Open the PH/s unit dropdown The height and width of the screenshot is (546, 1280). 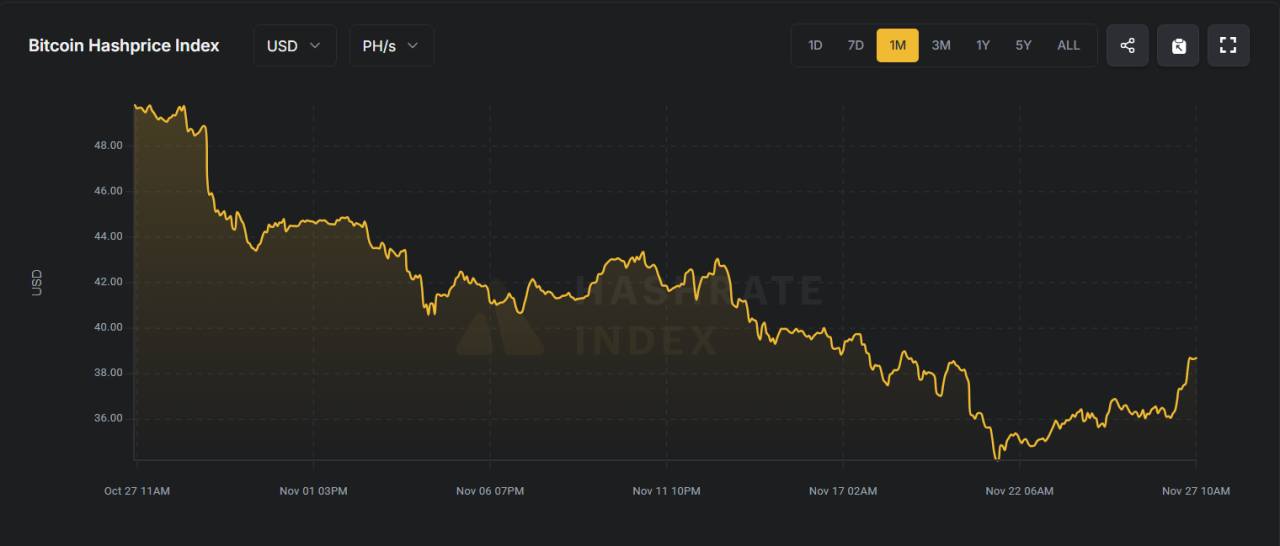[x=391, y=46]
